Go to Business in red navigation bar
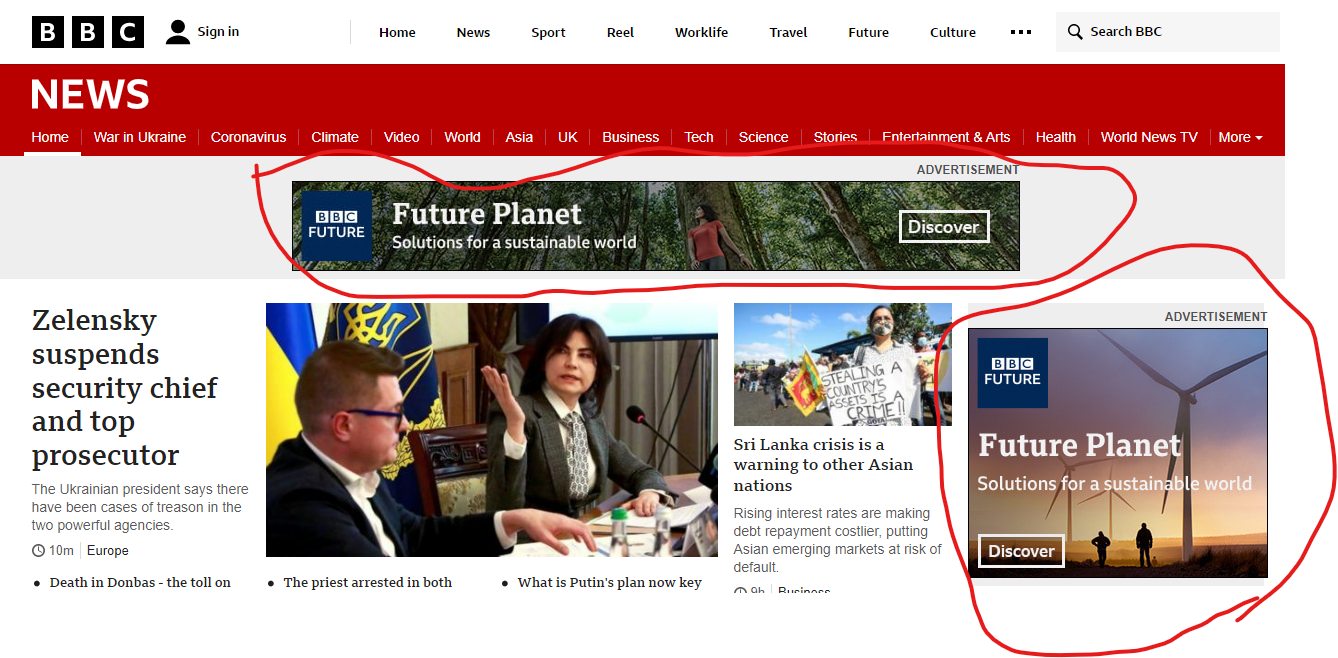The height and width of the screenshot is (658, 1338). (630, 137)
